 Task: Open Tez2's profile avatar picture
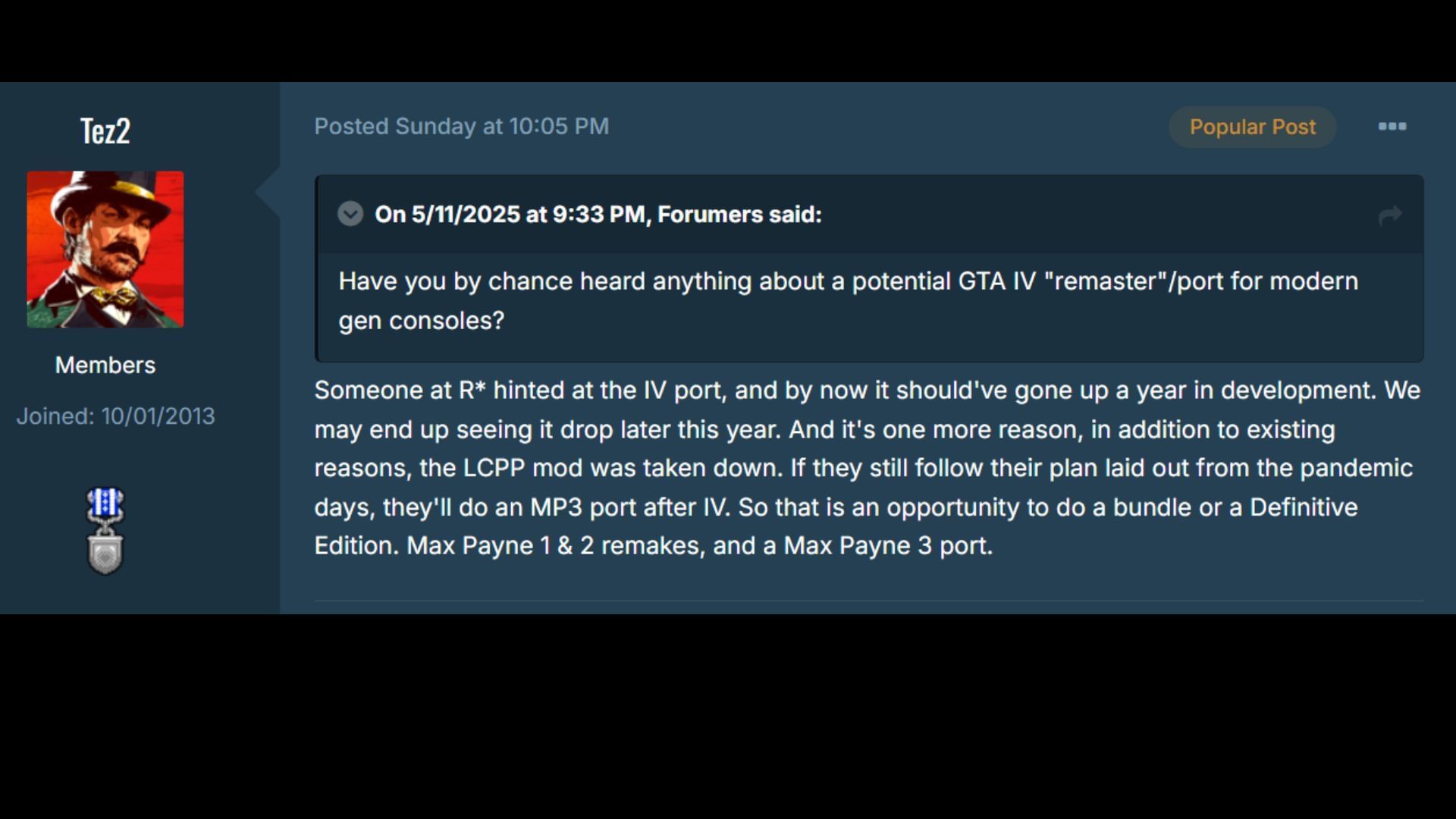pos(105,249)
